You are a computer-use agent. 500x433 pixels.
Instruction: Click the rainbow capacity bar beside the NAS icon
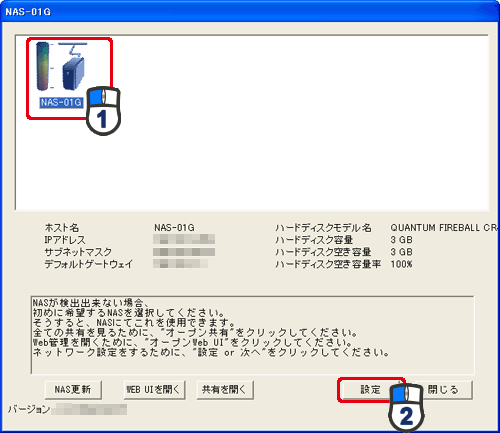point(43,66)
